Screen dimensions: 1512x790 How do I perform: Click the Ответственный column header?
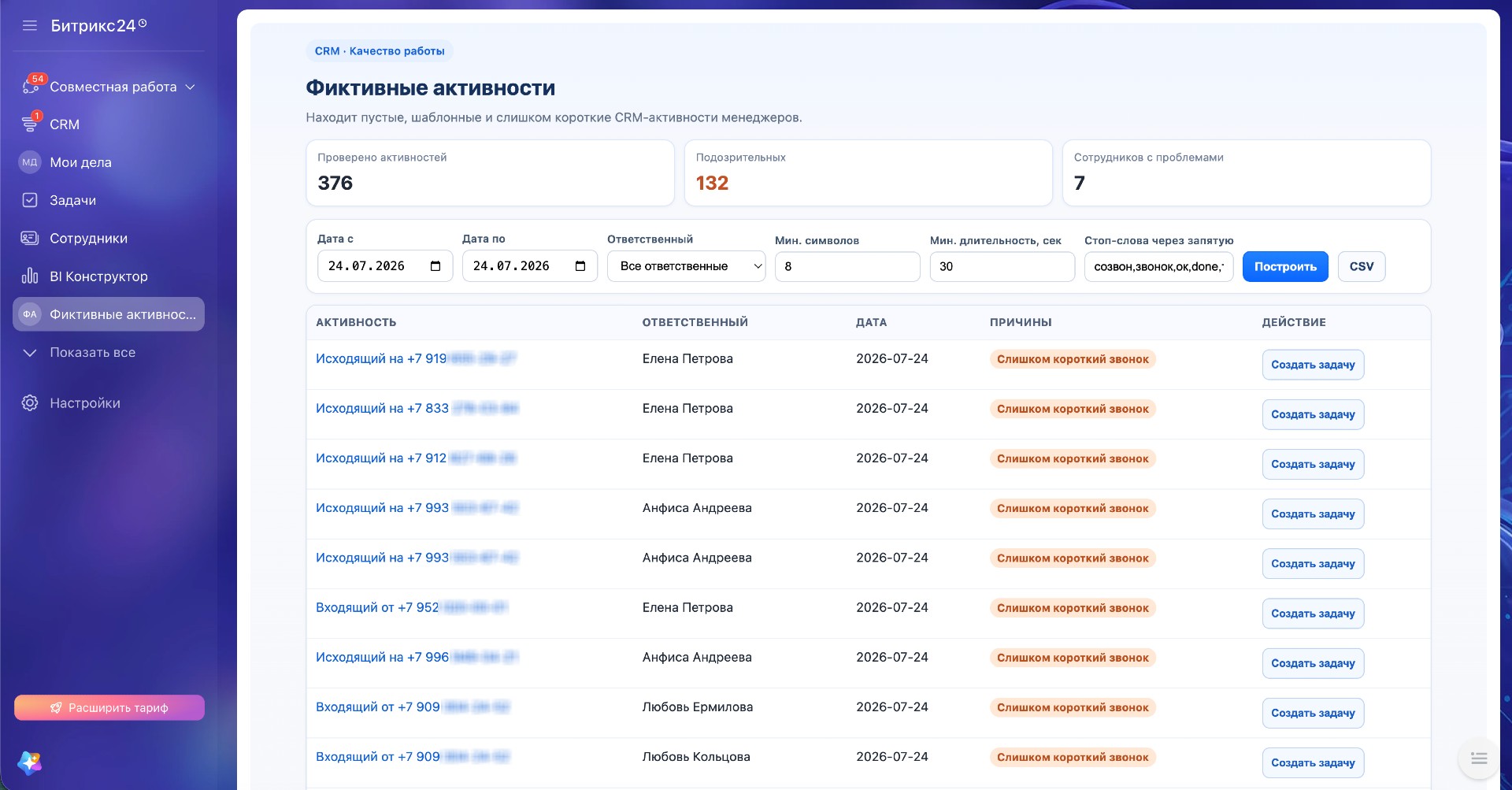(695, 322)
